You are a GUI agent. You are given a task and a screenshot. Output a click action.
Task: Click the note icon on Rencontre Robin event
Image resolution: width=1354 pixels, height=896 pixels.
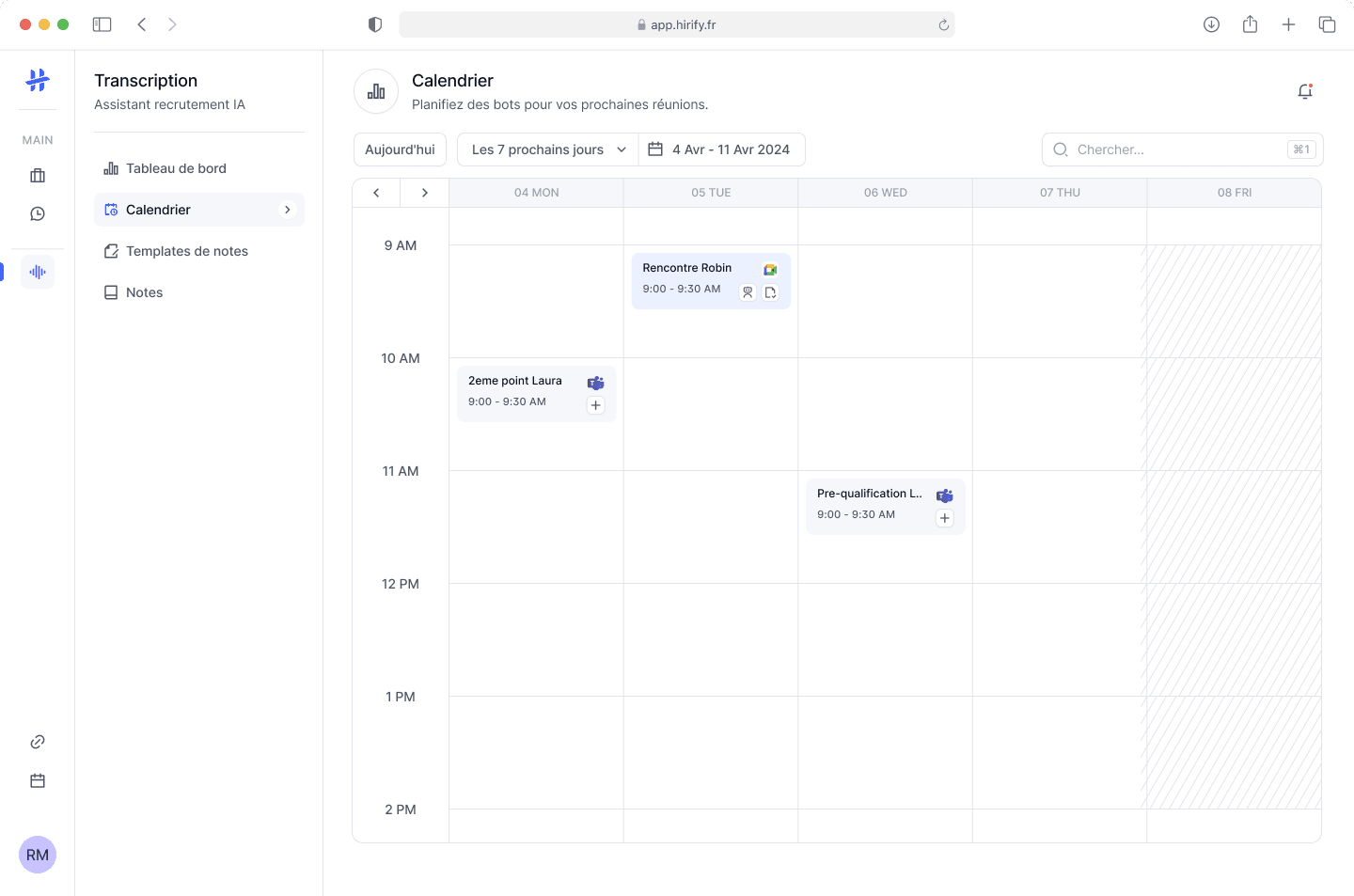[x=770, y=292]
